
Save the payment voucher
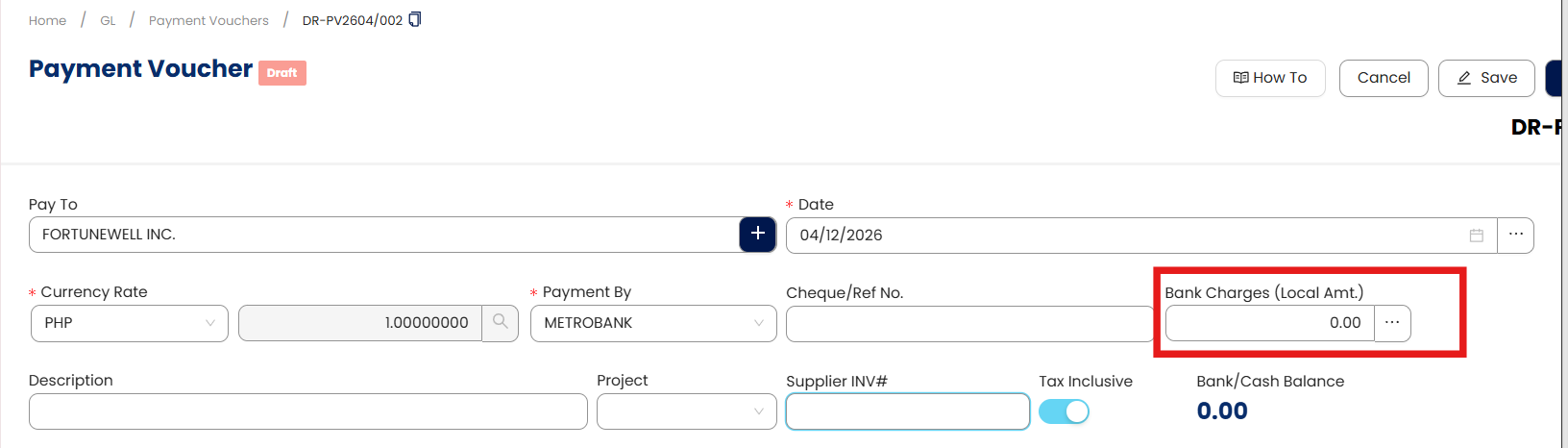[1486, 78]
